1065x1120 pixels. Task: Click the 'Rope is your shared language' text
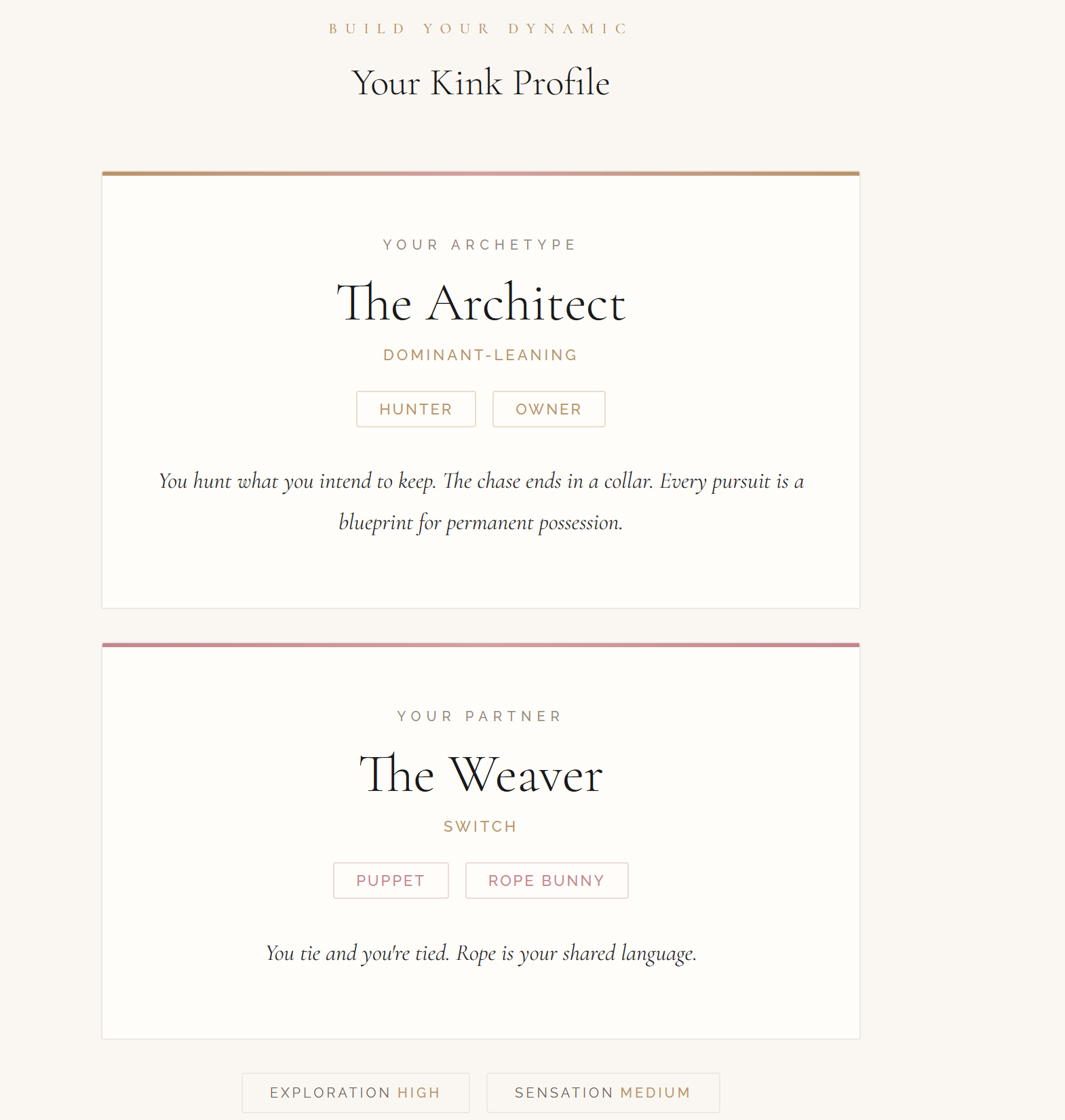point(576,953)
